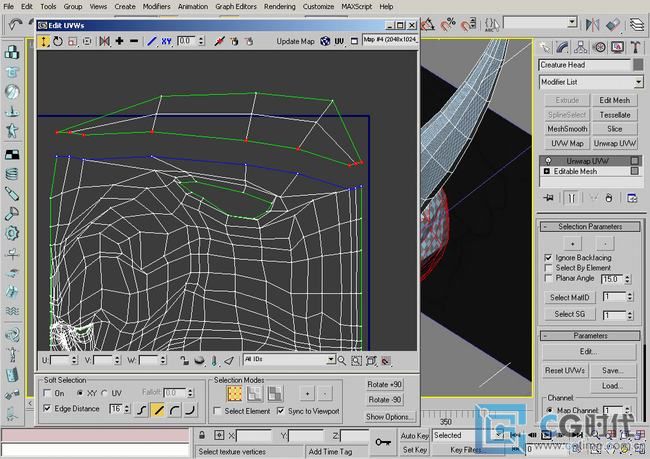Open the named selection set dropdown
The height and width of the screenshot is (459, 650).
click(540, 22)
